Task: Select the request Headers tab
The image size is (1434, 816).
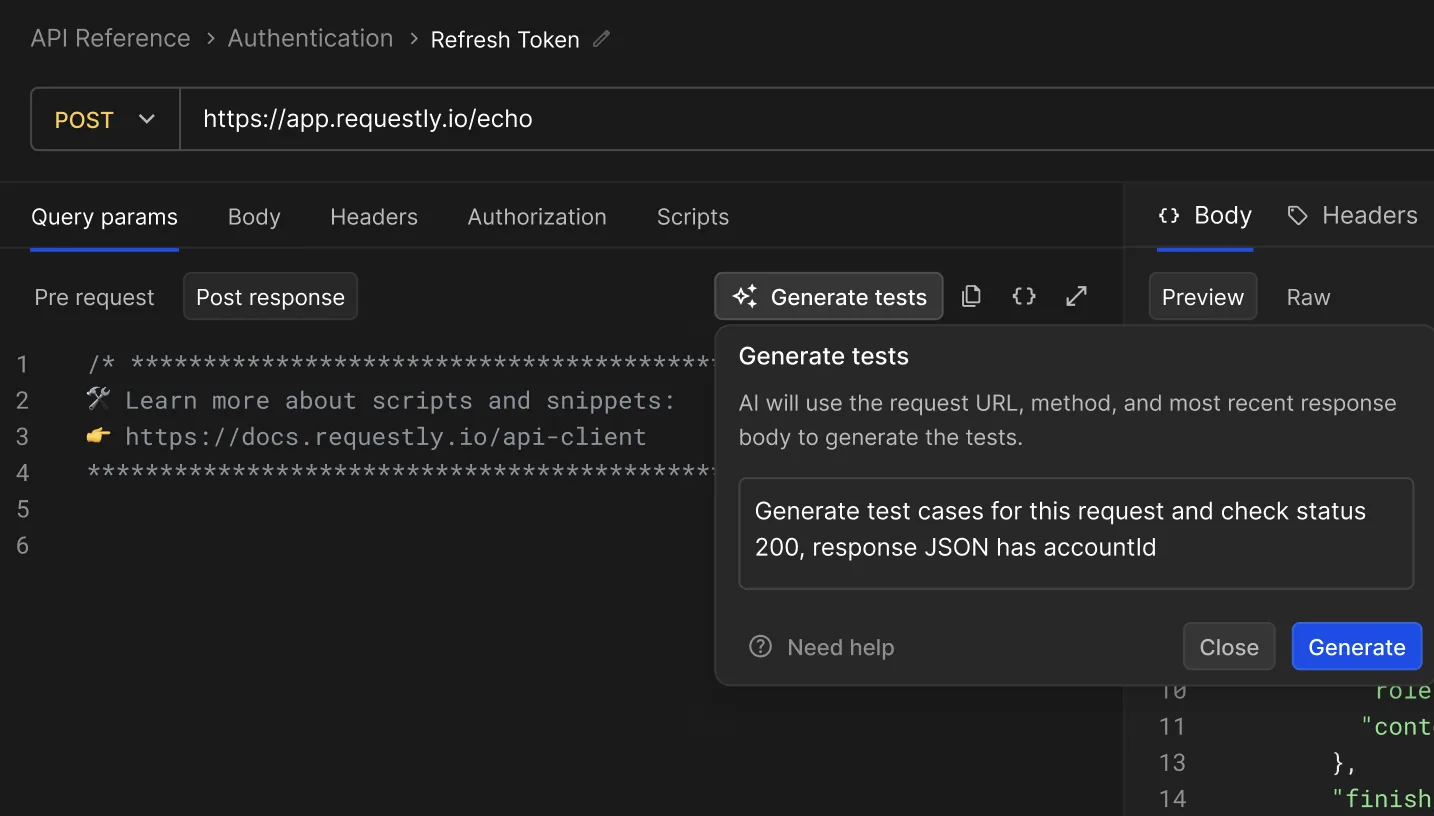Action: coord(374,217)
